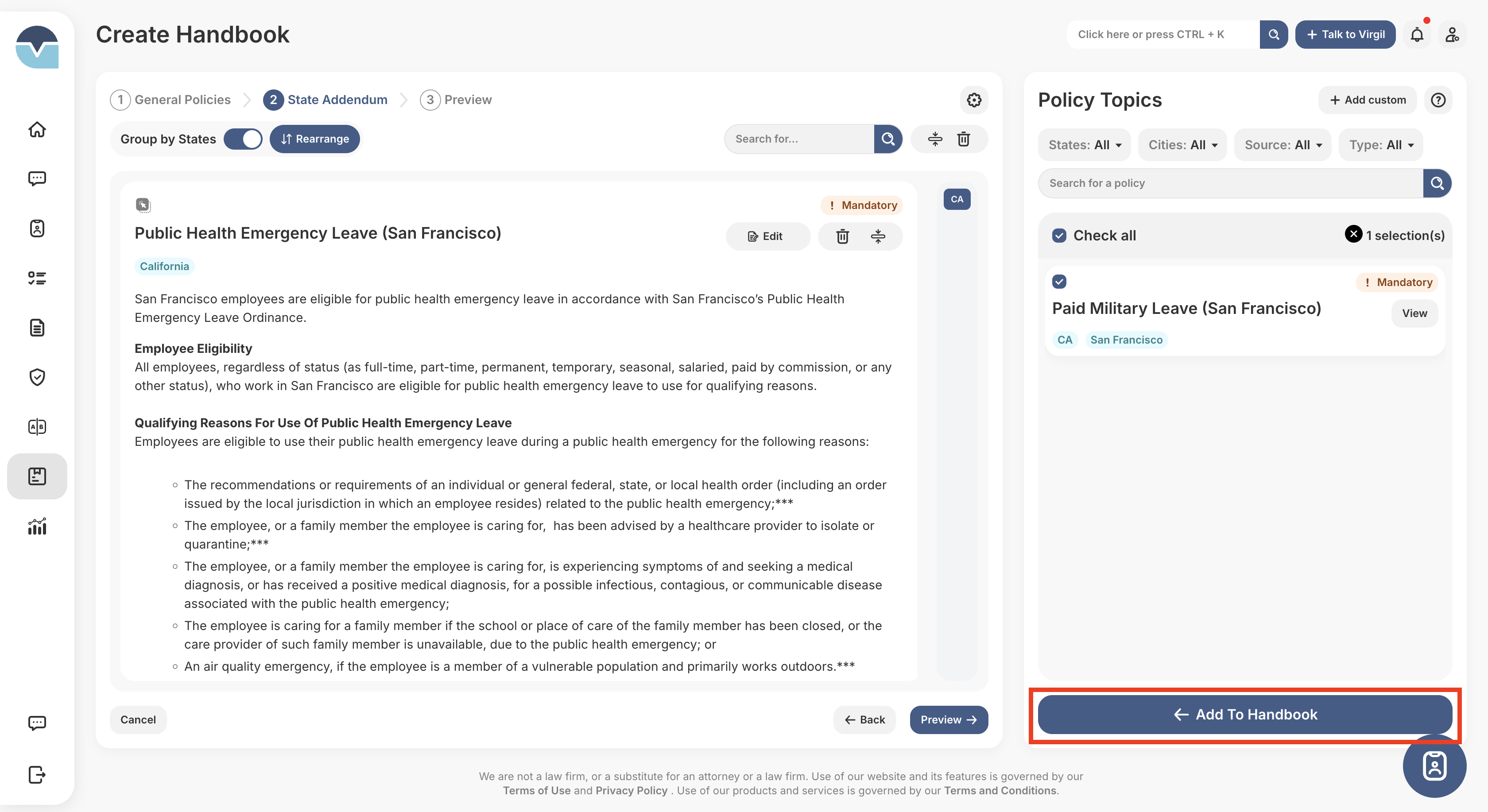1488x812 pixels.
Task: Go to the Preview step tab
Action: pyautogui.click(x=456, y=100)
